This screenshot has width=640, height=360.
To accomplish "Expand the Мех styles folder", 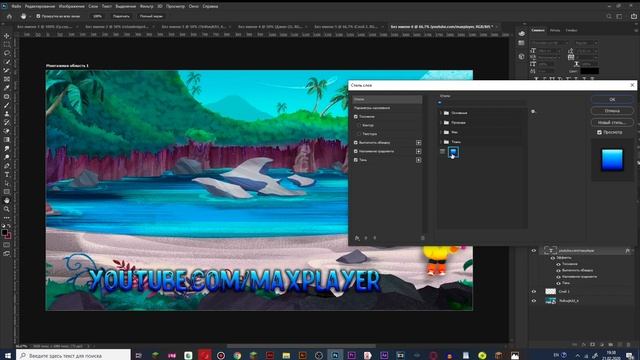I will pos(441,132).
